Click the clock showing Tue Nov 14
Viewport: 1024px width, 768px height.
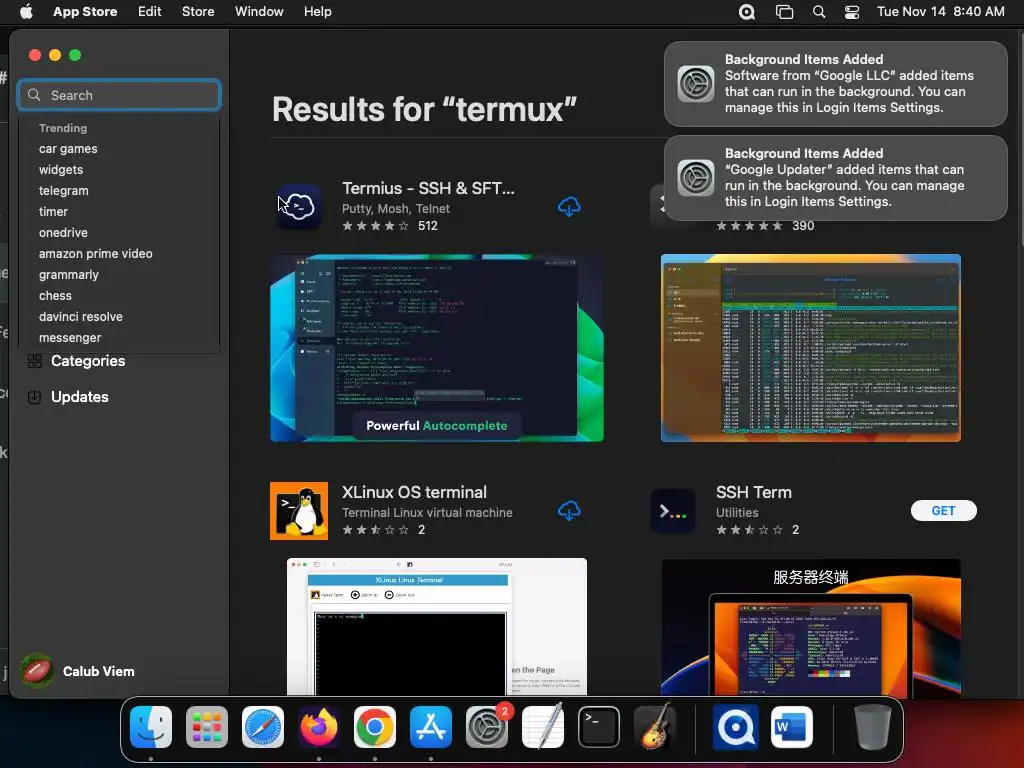pyautogui.click(x=940, y=12)
